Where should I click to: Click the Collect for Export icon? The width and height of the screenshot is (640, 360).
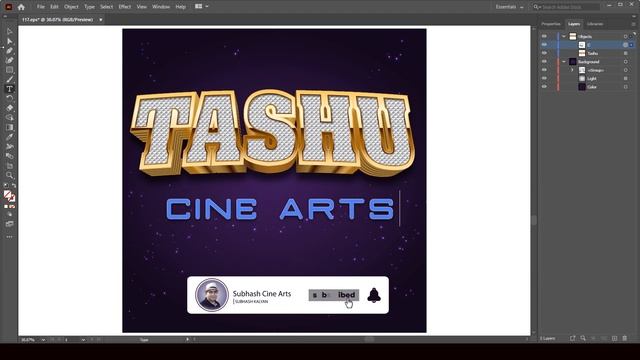573,338
